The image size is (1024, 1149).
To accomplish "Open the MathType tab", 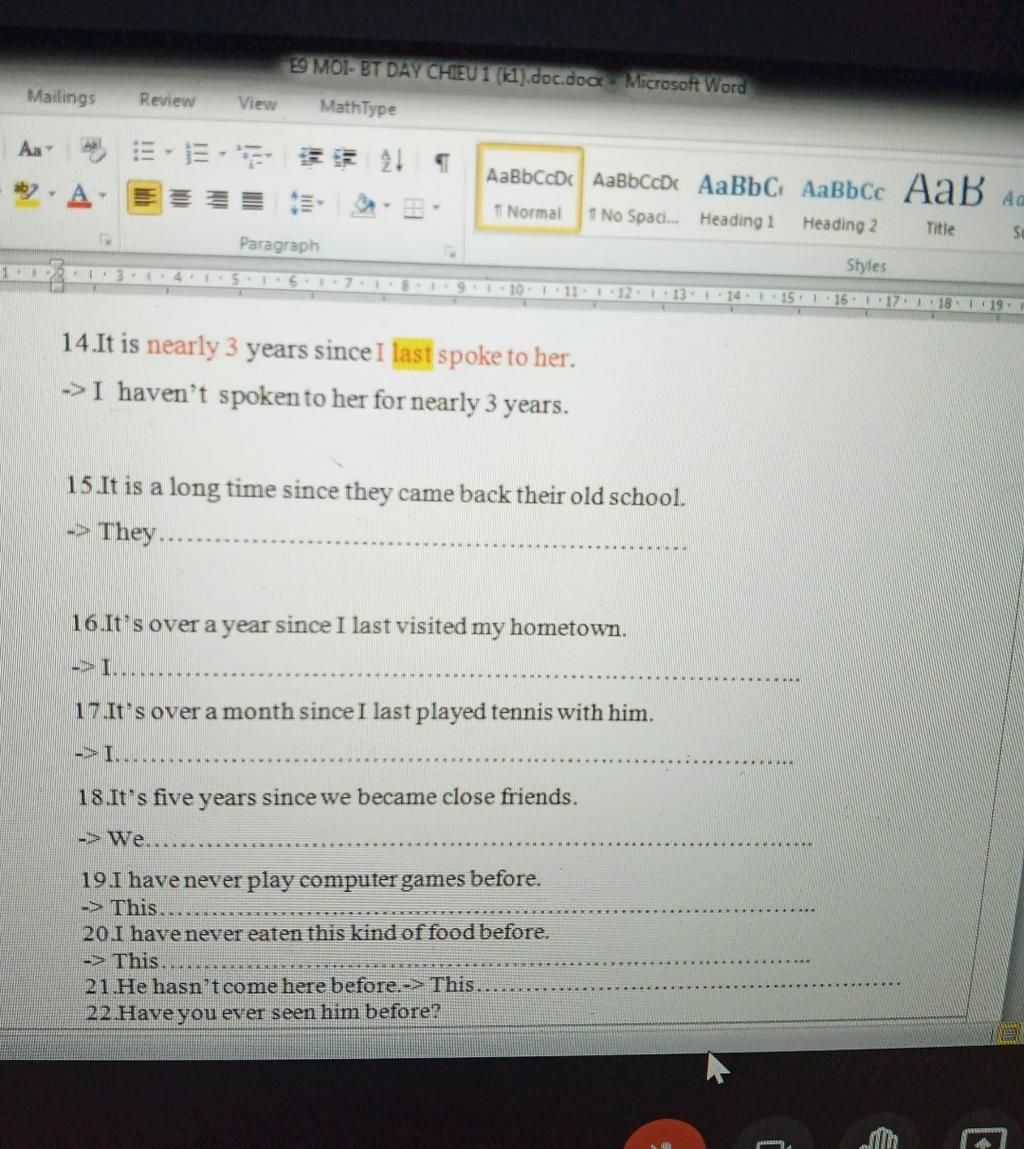I will pos(358,108).
